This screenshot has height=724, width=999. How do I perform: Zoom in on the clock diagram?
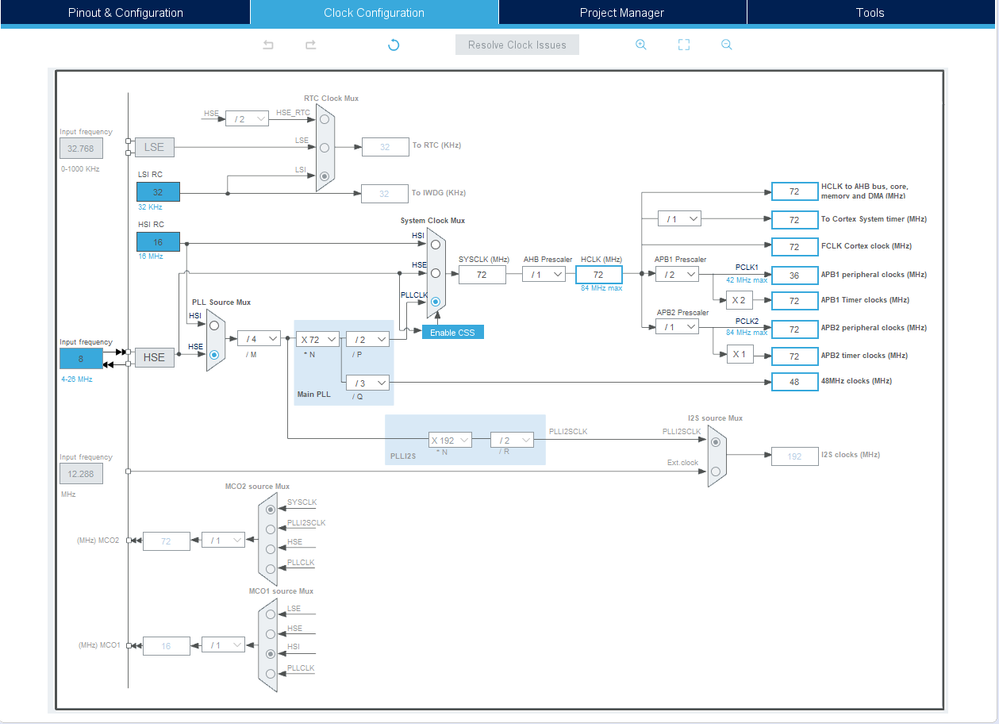[641, 45]
